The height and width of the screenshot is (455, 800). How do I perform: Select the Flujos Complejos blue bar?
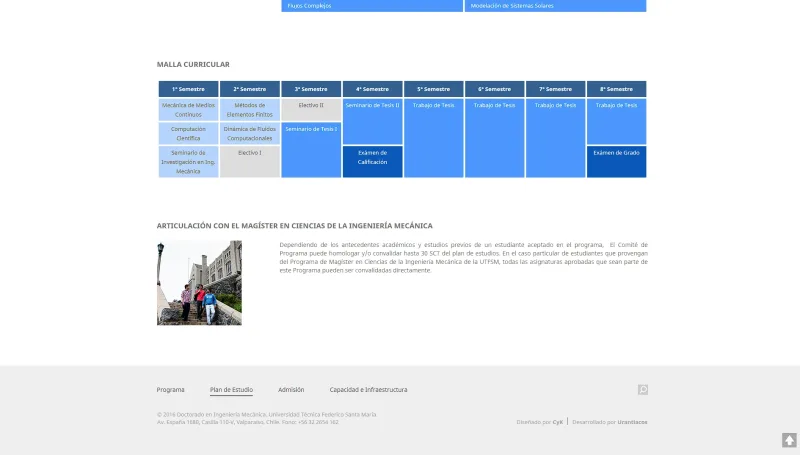point(372,6)
